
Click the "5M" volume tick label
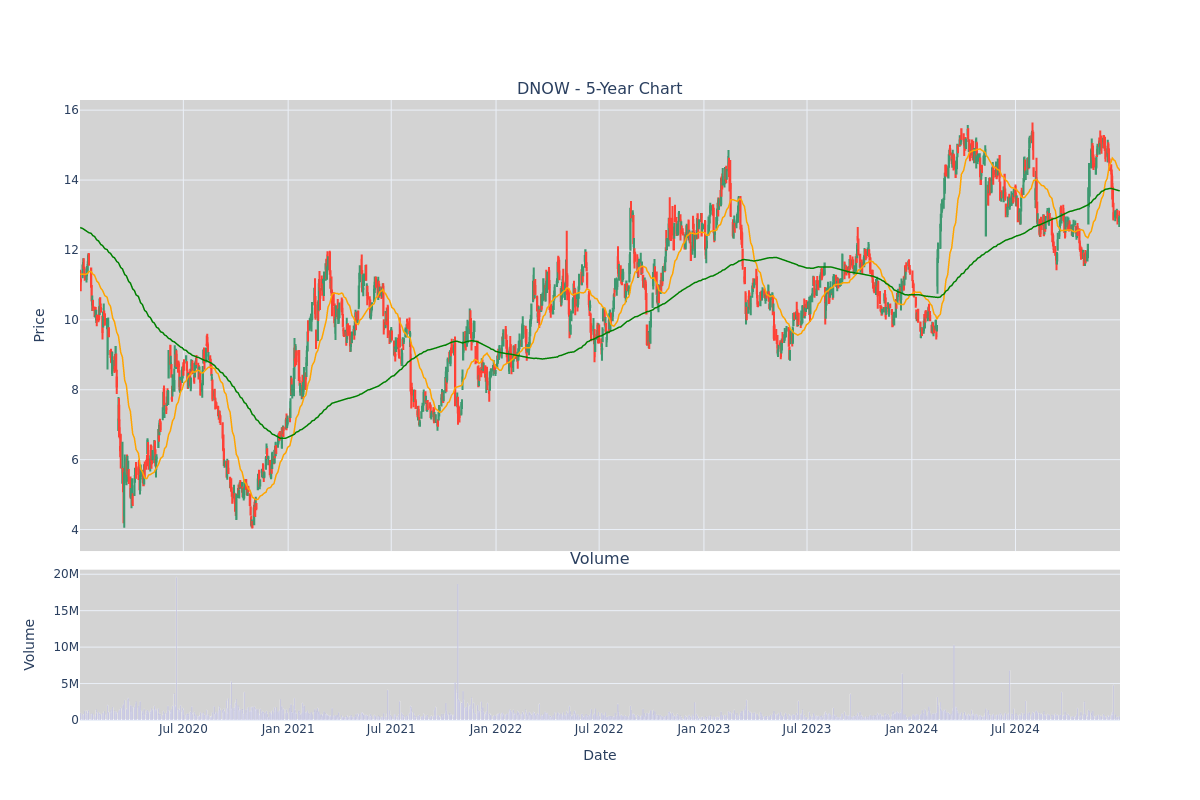[69, 684]
